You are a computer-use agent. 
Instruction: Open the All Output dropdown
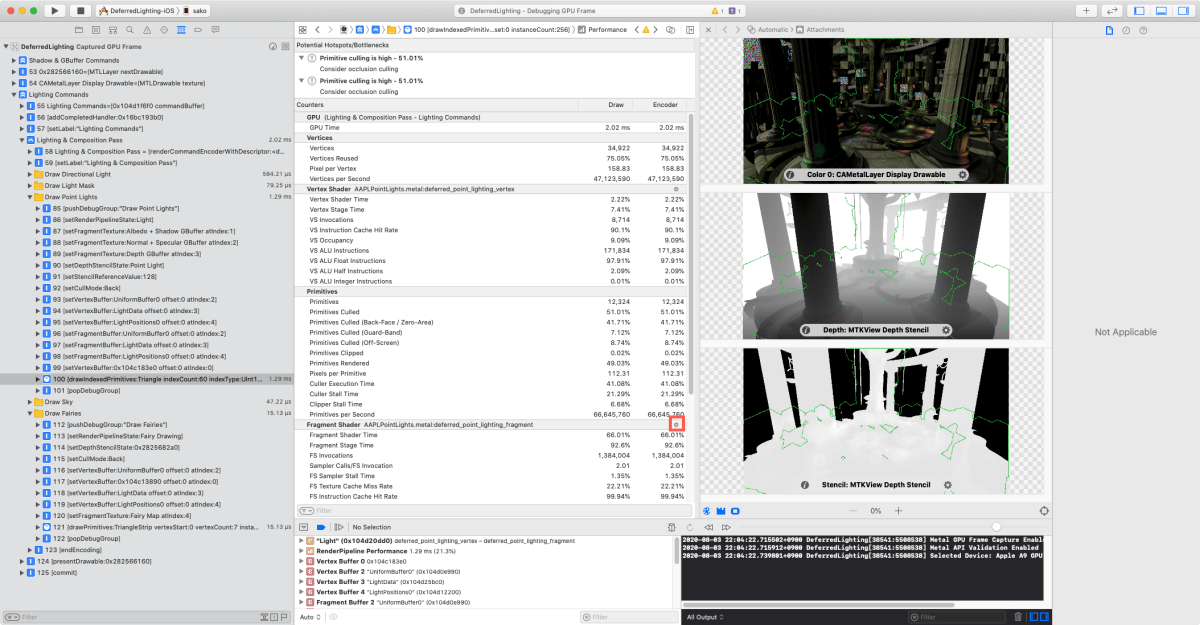[x=706, y=617]
